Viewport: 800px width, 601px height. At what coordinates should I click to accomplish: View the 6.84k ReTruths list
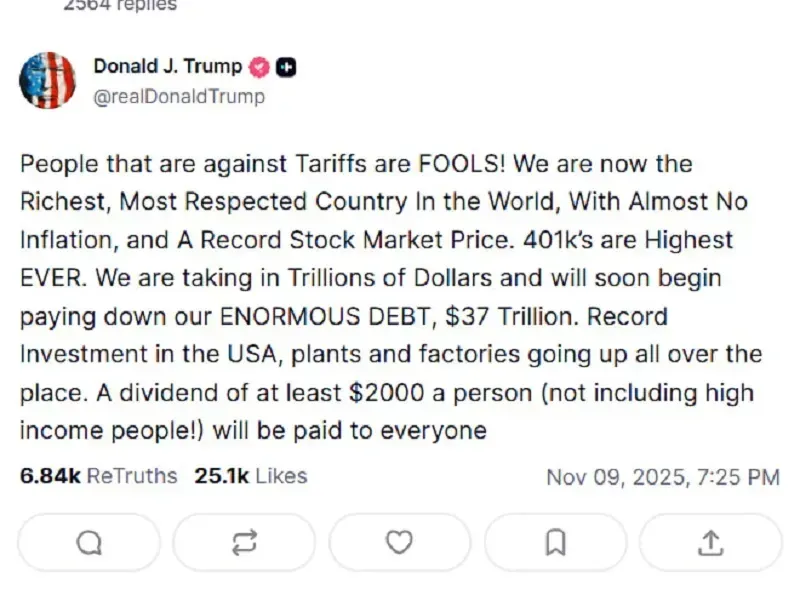(x=98, y=476)
